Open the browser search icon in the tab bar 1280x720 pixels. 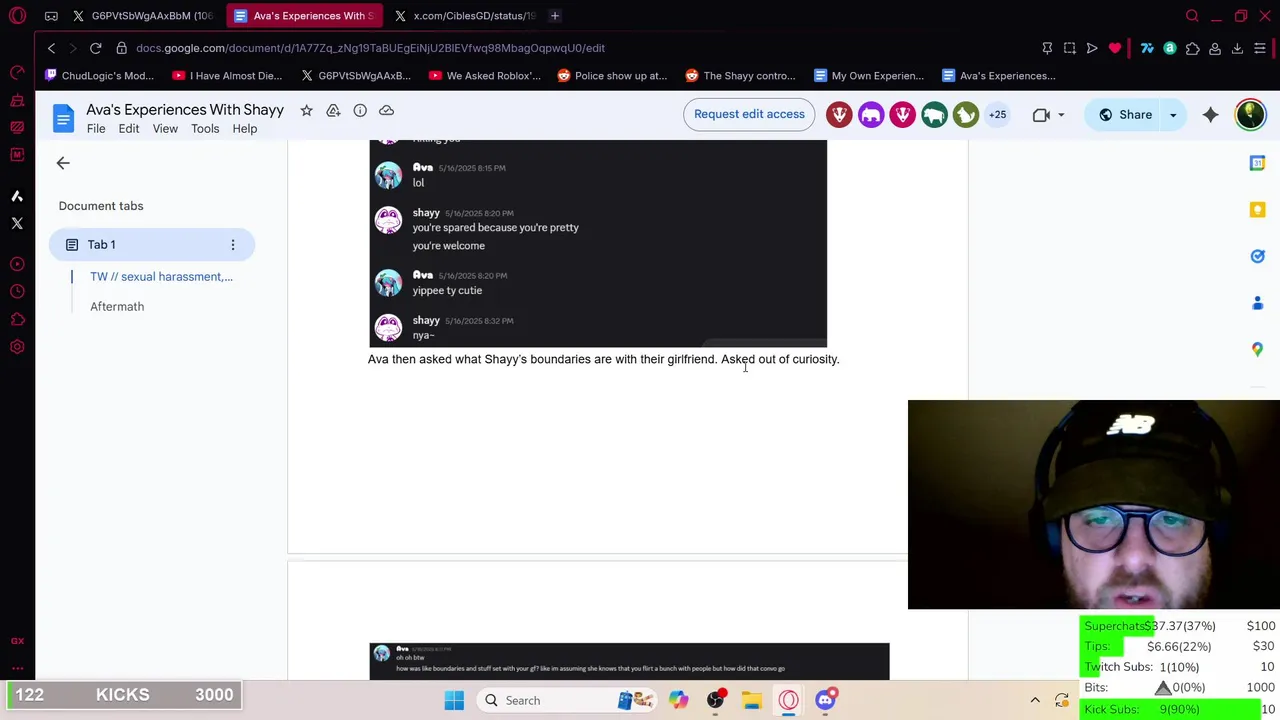point(1192,16)
